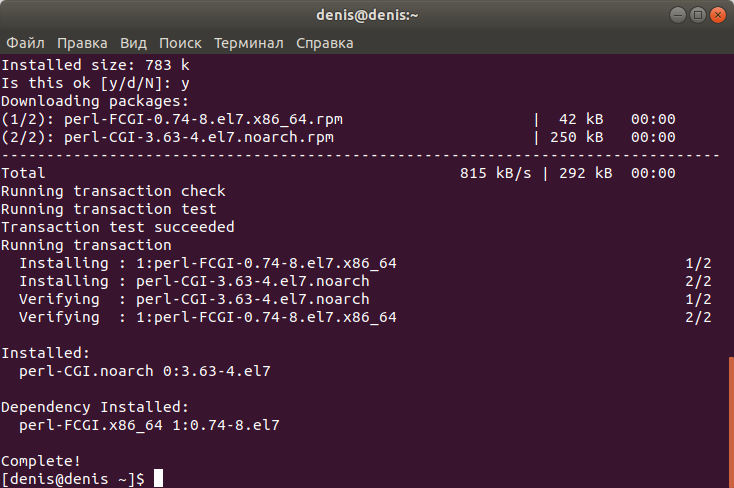This screenshot has height=488, width=734.
Task: Click the orange terminal scrollbar thumb
Action: 731,422
